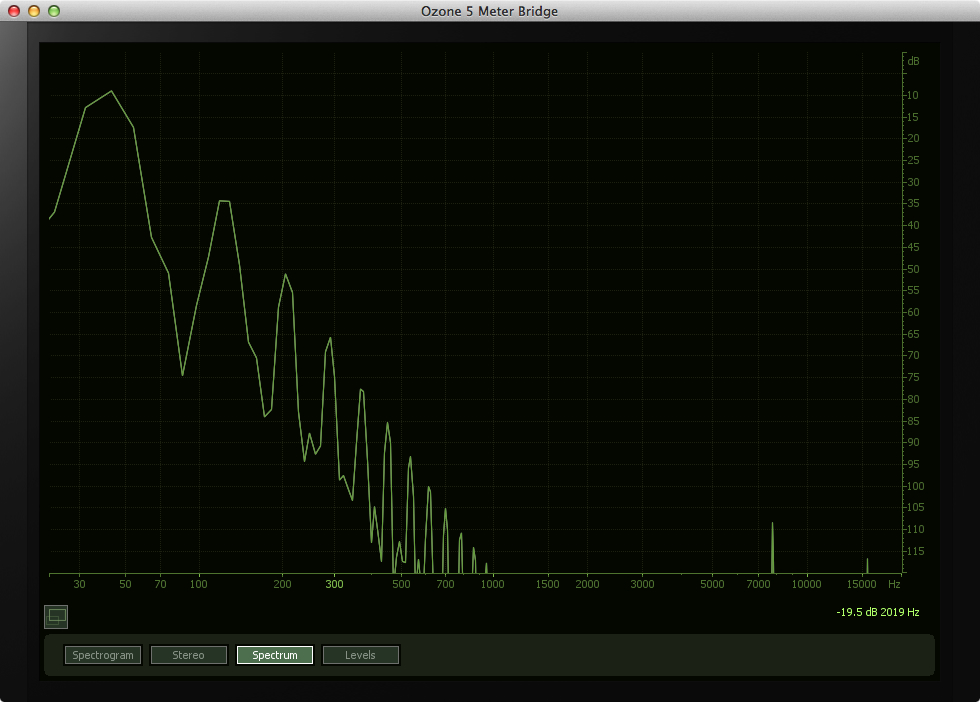The image size is (980, 702).
Task: Click the 3000 frequency axis label
Action: pos(642,584)
